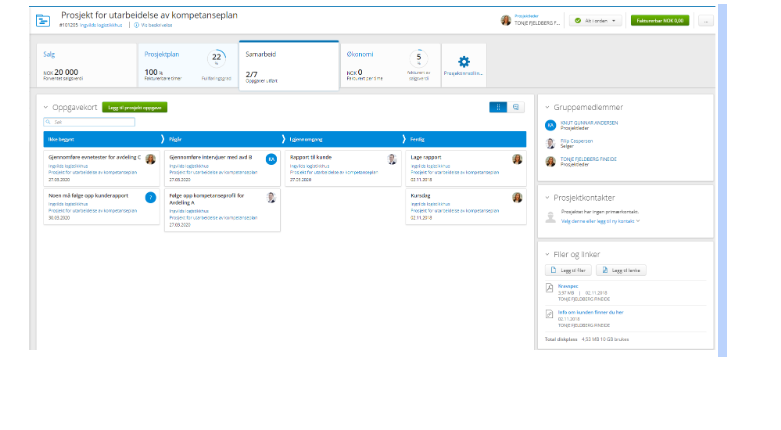Click avatar on 'Lage rapport' card
The width and height of the screenshot is (781, 430).
517,159
